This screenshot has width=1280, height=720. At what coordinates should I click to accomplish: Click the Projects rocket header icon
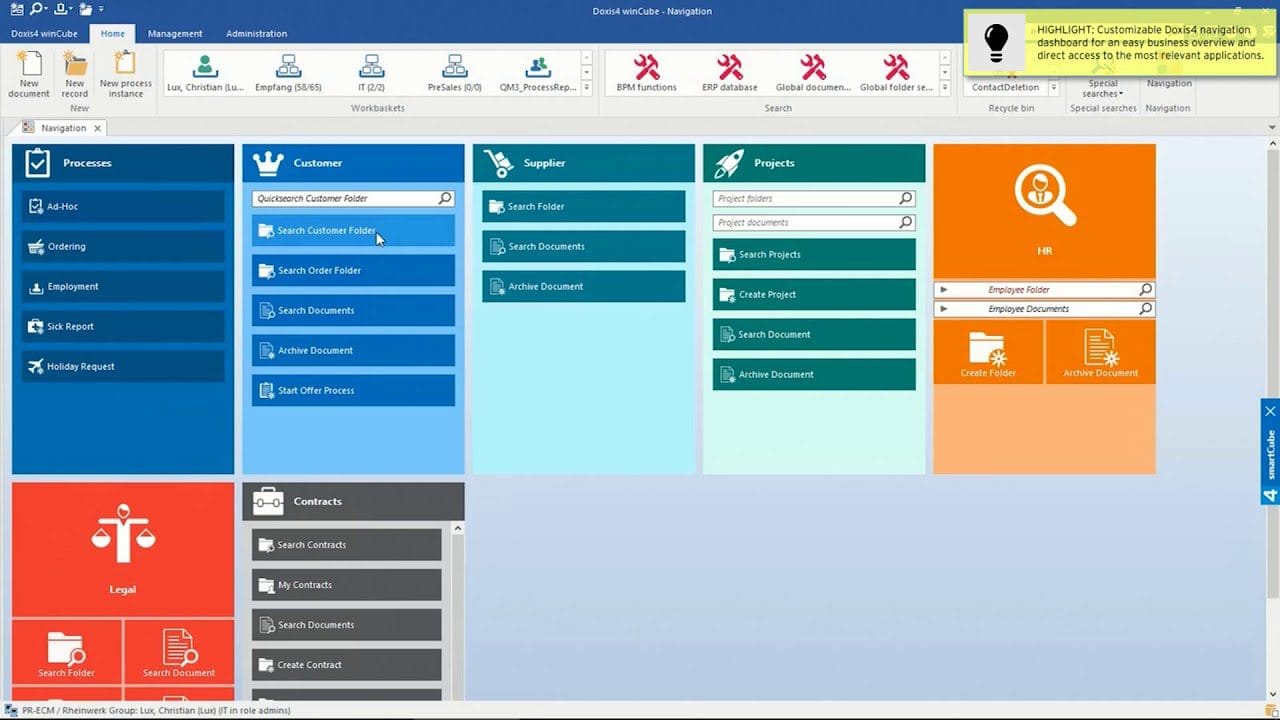(x=728, y=163)
